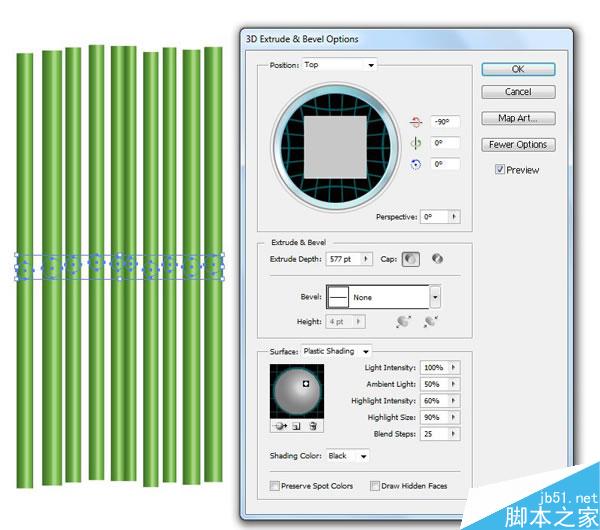The width and height of the screenshot is (600, 530).
Task: Turn cap on for solid appearance
Action: pos(411,259)
